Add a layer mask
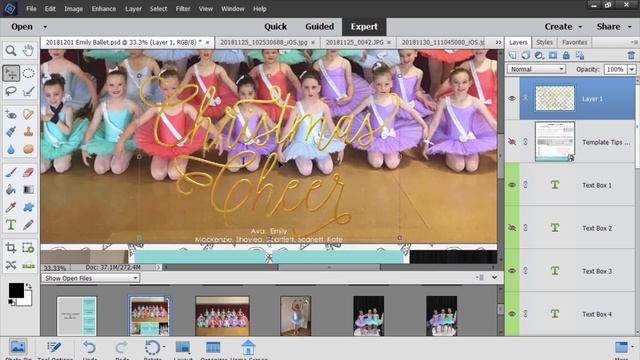Screen dimensions: 640x360 553,55
